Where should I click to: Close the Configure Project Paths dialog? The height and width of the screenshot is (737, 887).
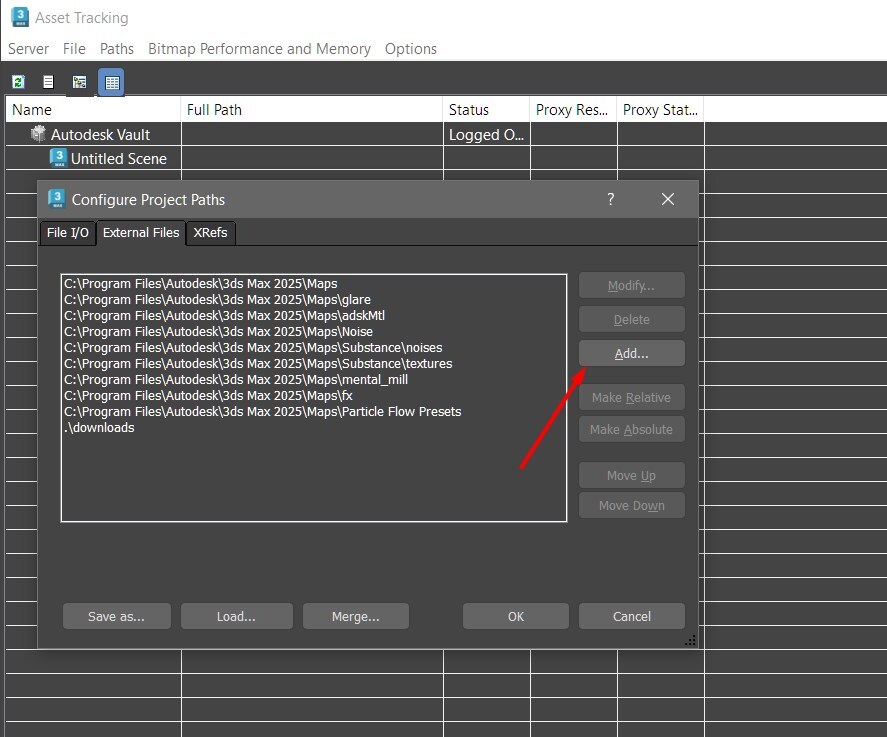pyautogui.click(x=668, y=199)
